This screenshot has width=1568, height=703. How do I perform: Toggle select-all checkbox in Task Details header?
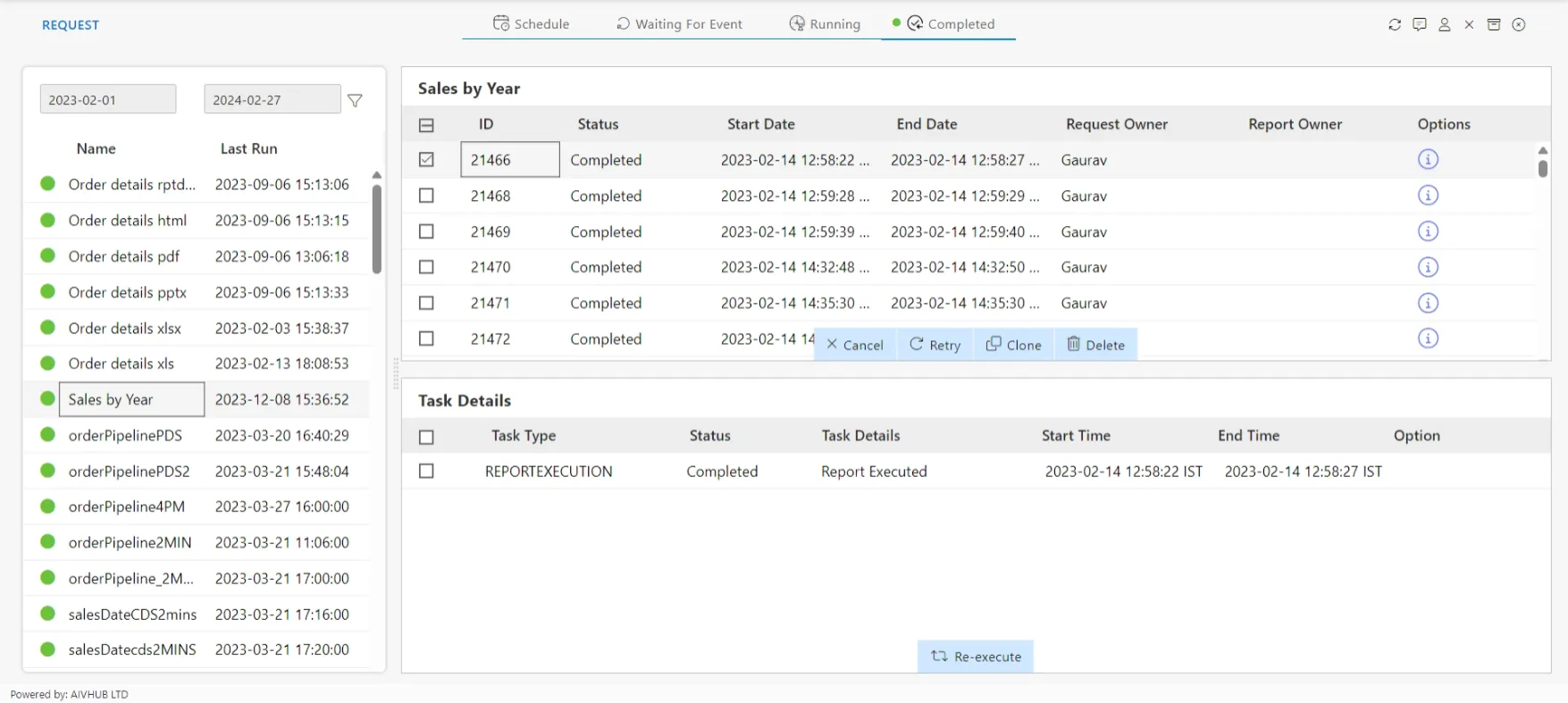click(x=426, y=437)
